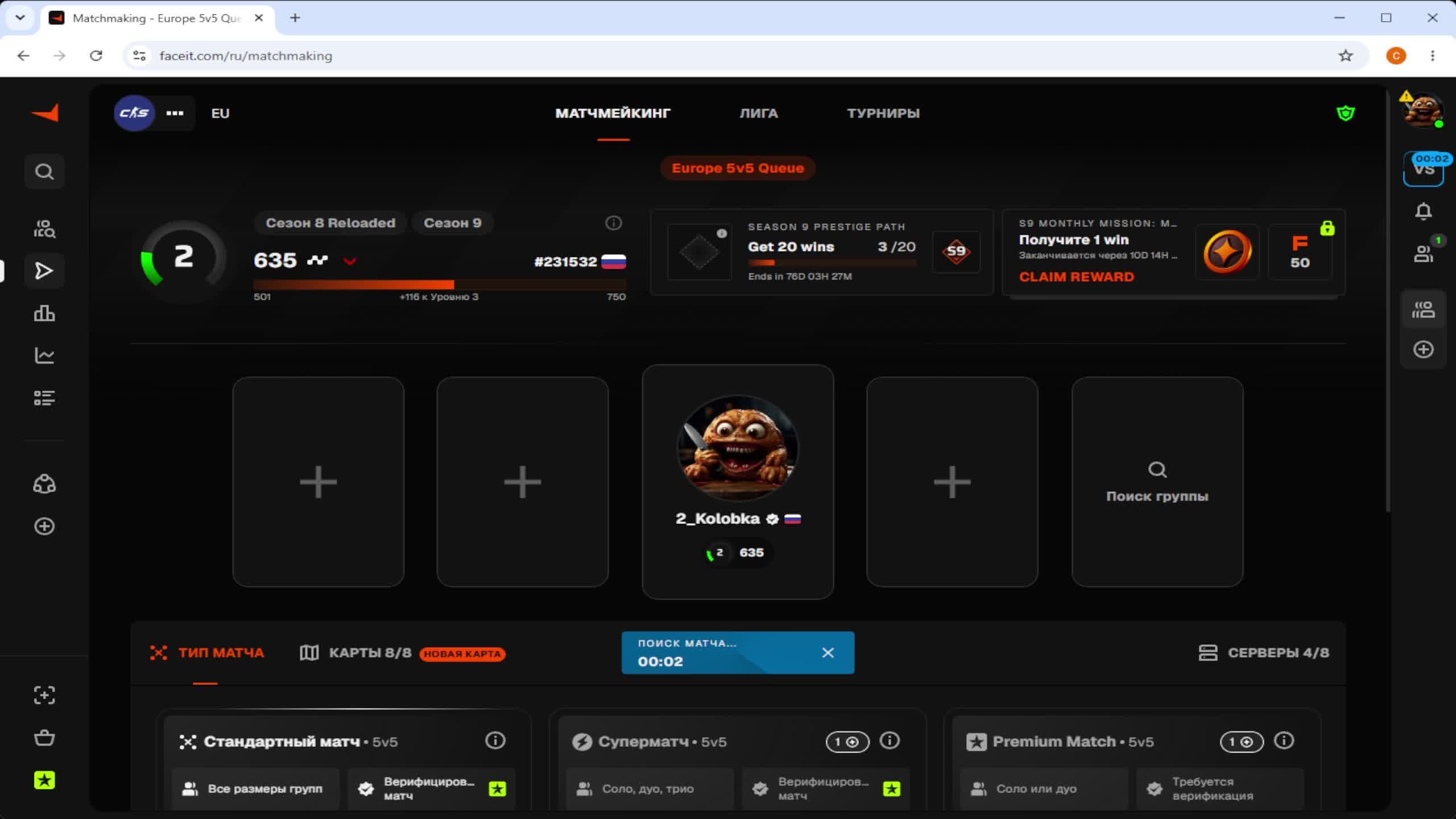Image resolution: width=1456 pixels, height=819 pixels.
Task: Show info for Стандартный матч
Action: (495, 741)
